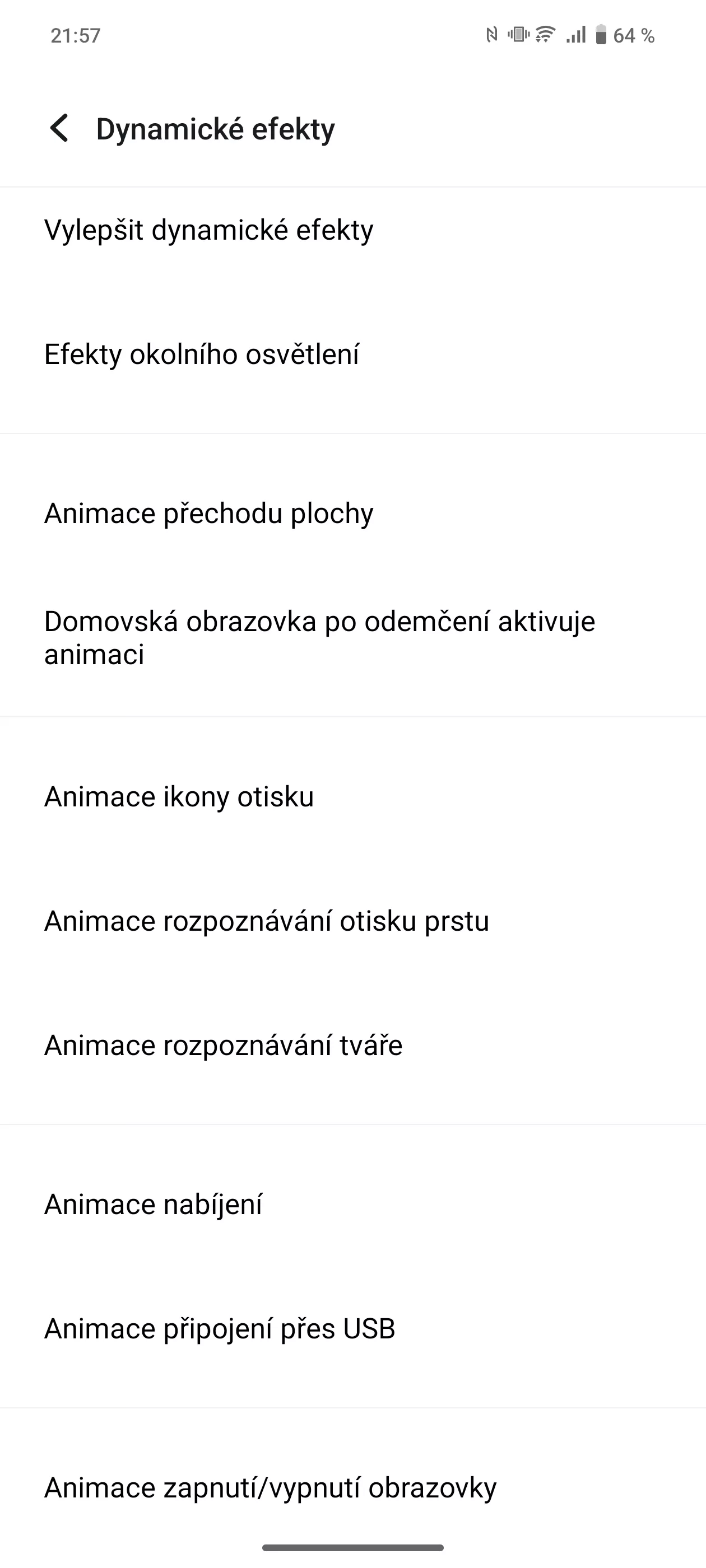Open Animace zapnutí/vypnutí obrazovky
Image resolution: width=706 pixels, height=1568 pixels.
[352, 1488]
